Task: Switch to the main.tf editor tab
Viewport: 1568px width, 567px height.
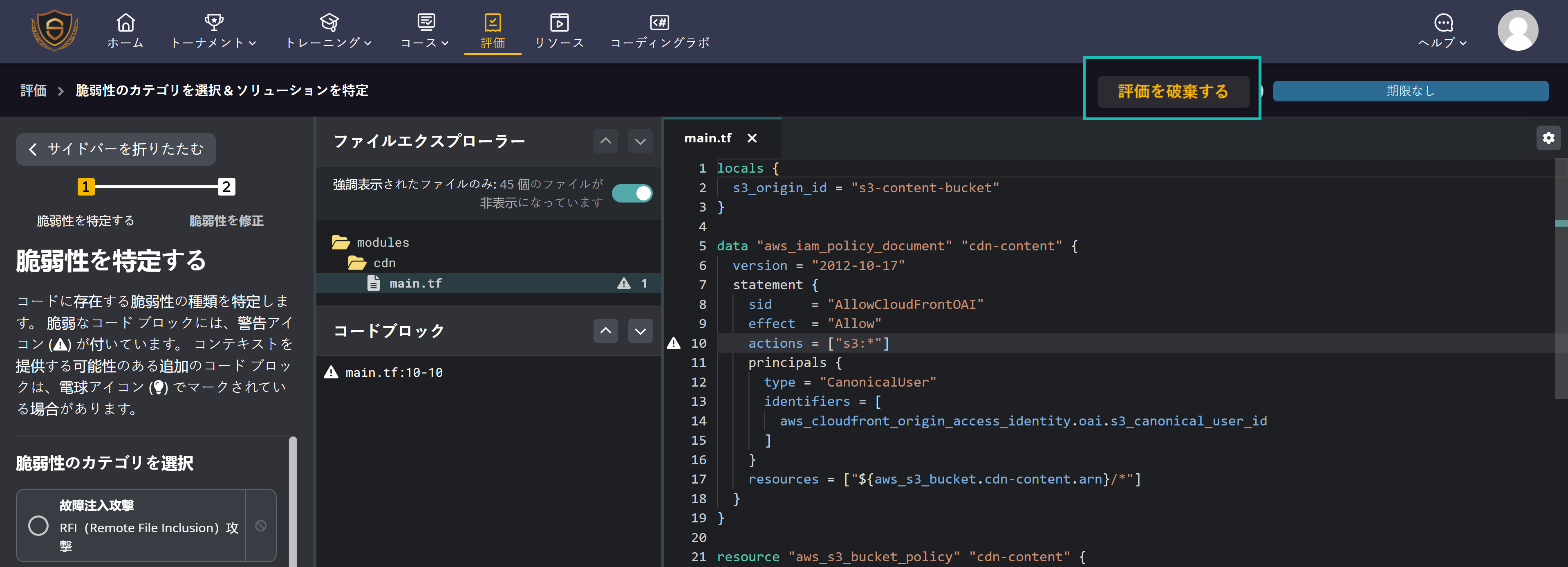Action: click(707, 138)
